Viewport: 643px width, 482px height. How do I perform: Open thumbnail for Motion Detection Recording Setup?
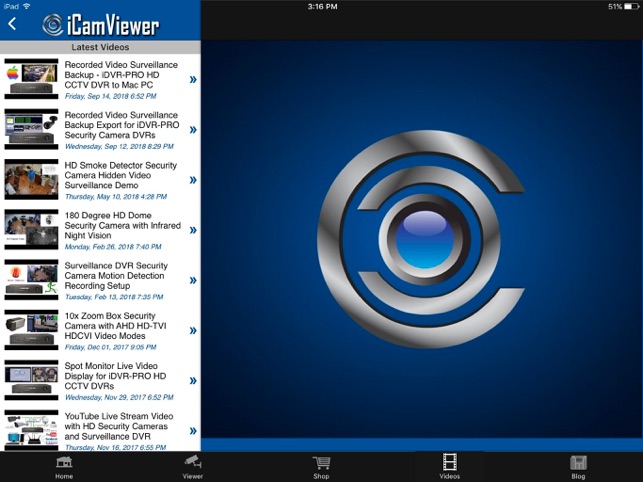[31, 280]
